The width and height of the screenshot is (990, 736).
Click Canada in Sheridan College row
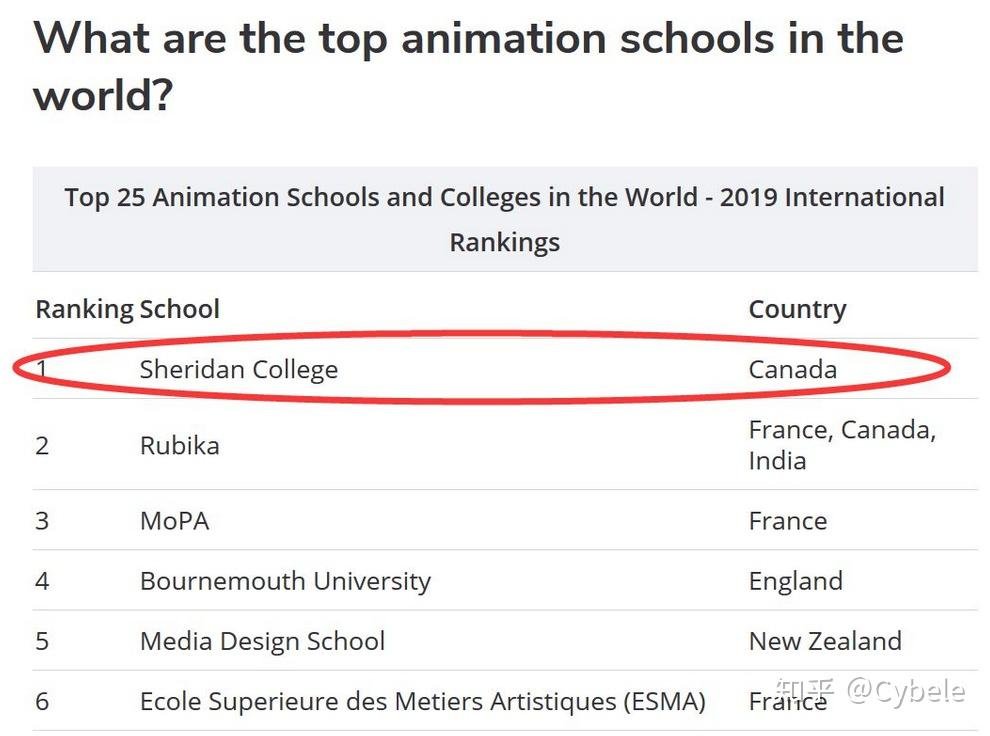pos(793,369)
